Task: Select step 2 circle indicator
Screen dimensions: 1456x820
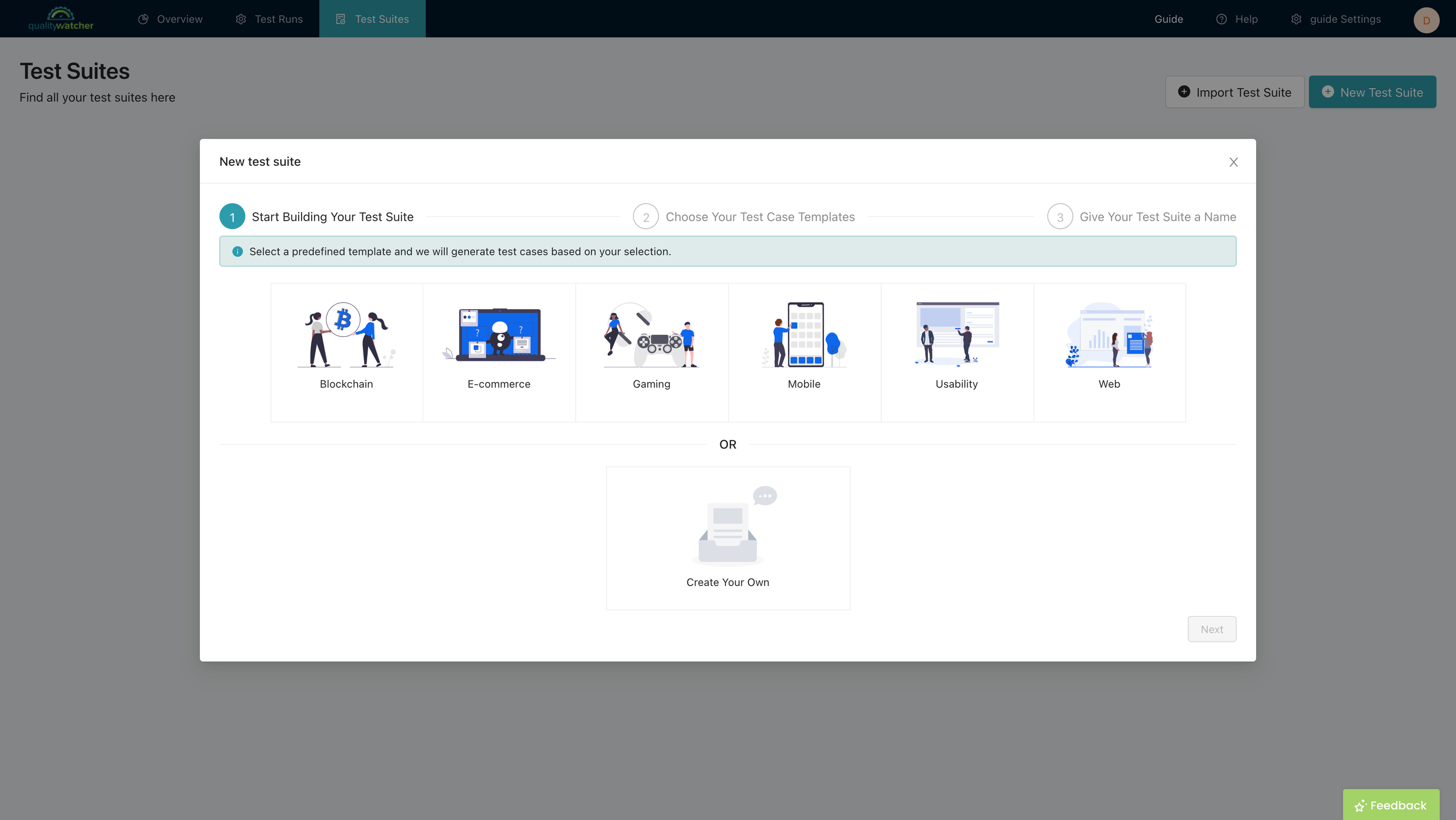Action: click(645, 217)
